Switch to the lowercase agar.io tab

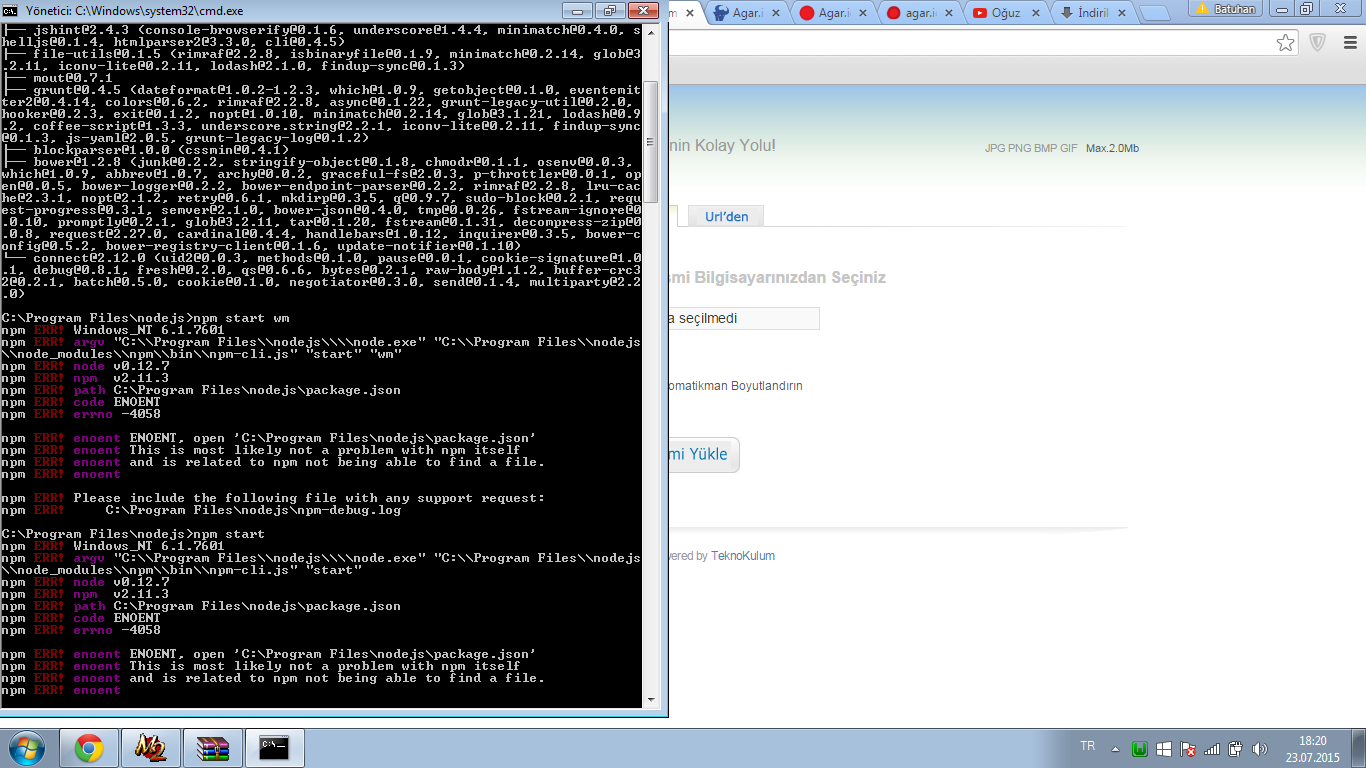pyautogui.click(x=920, y=13)
